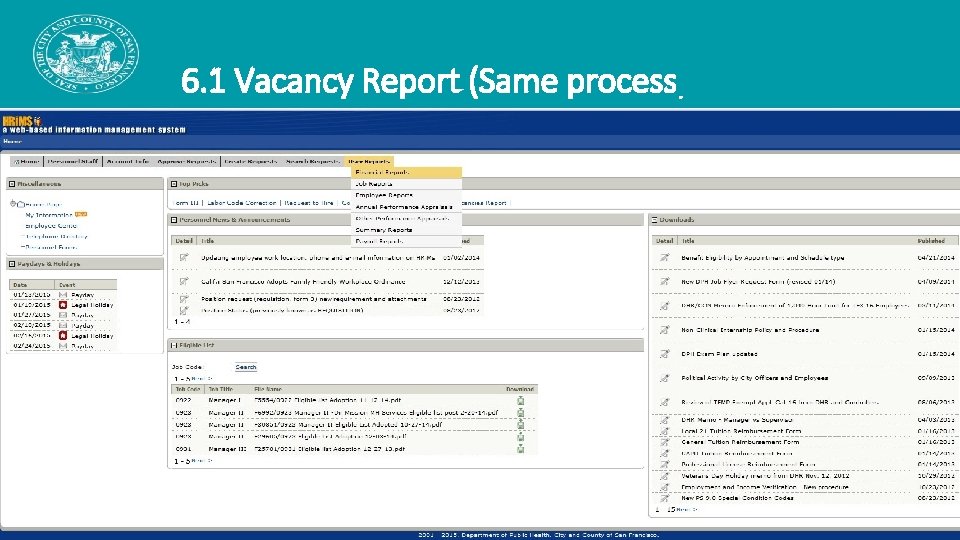Collapse the Downloads panel

coord(654,220)
